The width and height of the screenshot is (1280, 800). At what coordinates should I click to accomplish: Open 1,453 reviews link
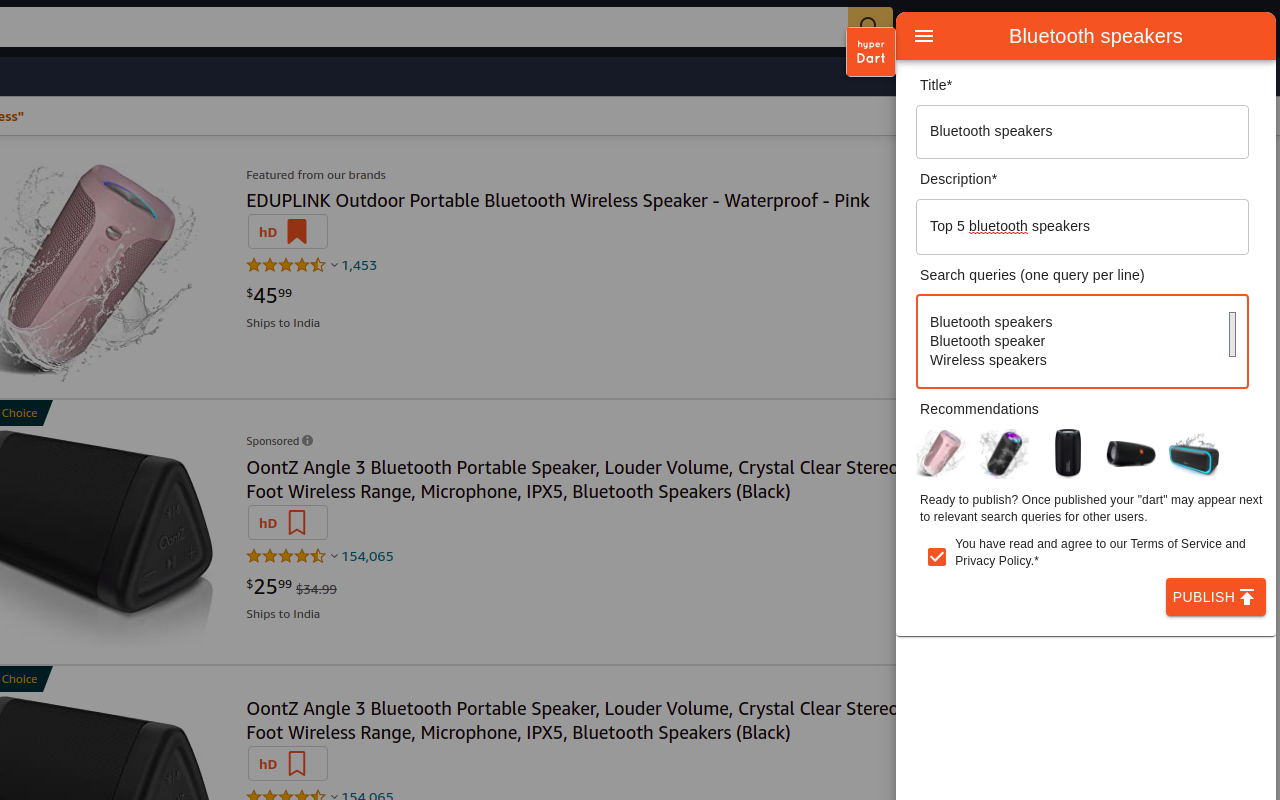coord(359,265)
